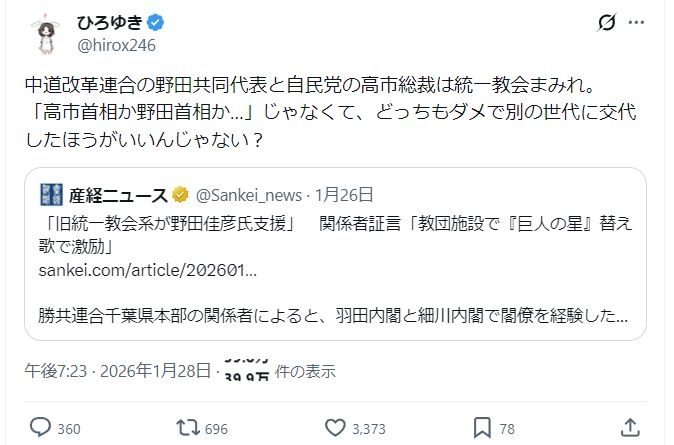Viewport: 674px width, 445px height.
Task: Click the 産経ニュース logo avatar
Action: (x=53, y=194)
